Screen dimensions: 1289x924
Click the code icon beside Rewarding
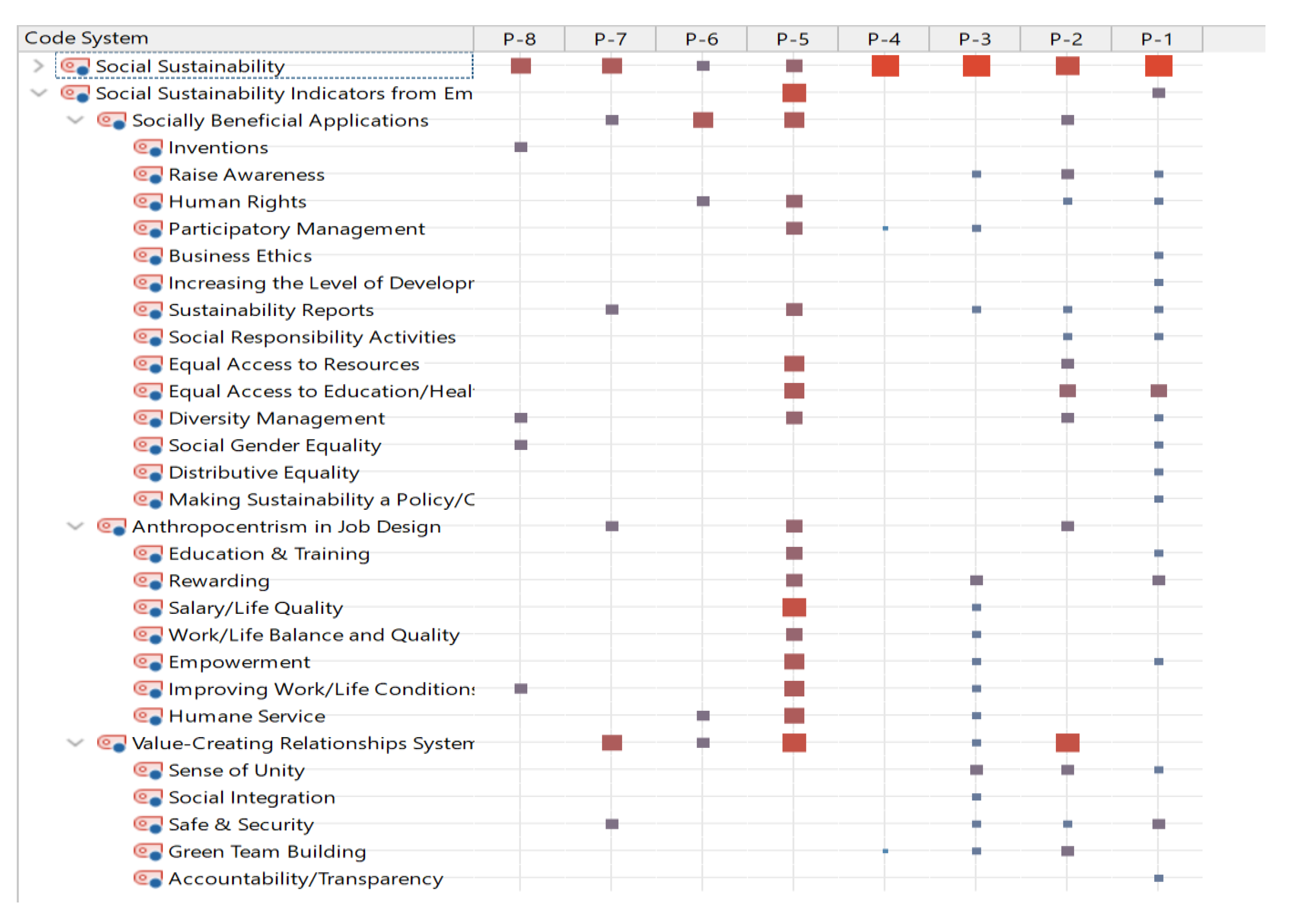[148, 581]
